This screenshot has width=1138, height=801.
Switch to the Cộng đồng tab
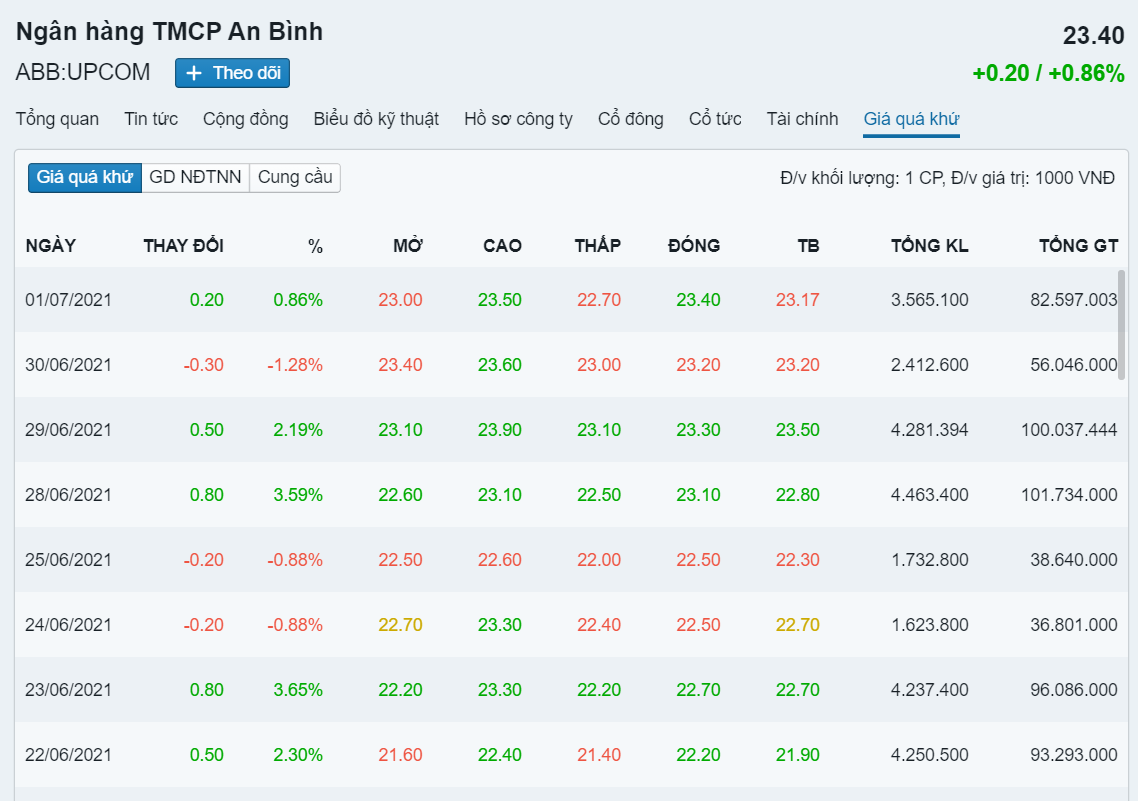(245, 119)
